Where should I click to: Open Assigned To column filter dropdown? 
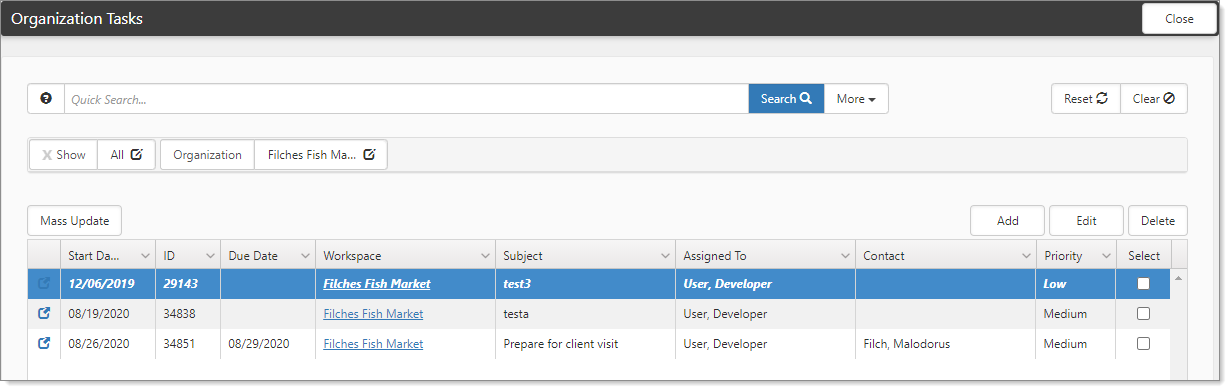(845, 256)
